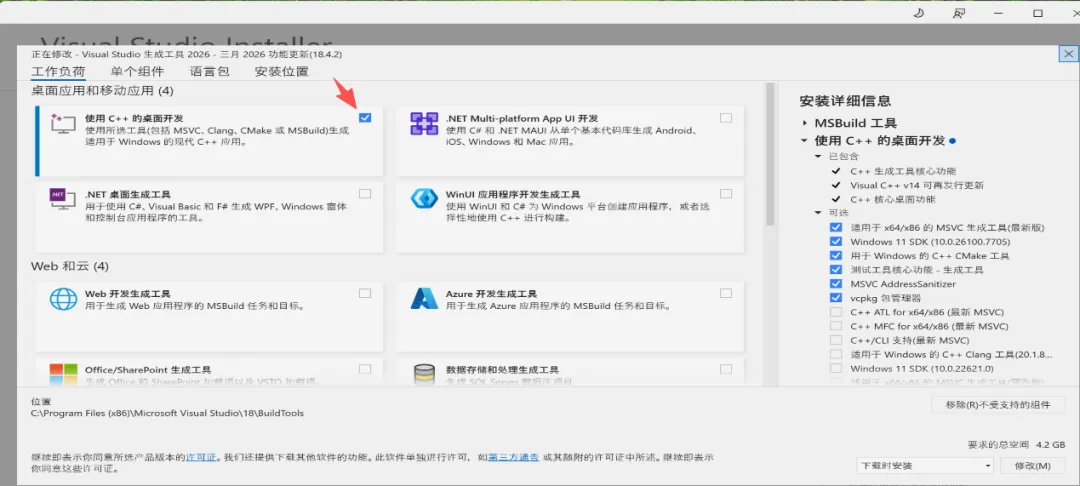Viewport: 1080px width, 486px height.
Task: Open the 许可证 link
Action: tap(202, 457)
